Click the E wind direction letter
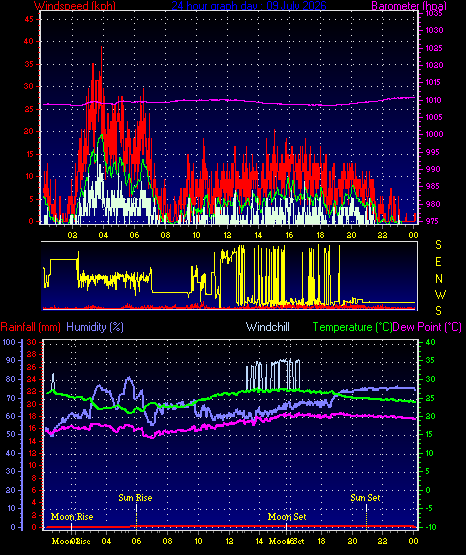466x555 pixels. click(438, 262)
